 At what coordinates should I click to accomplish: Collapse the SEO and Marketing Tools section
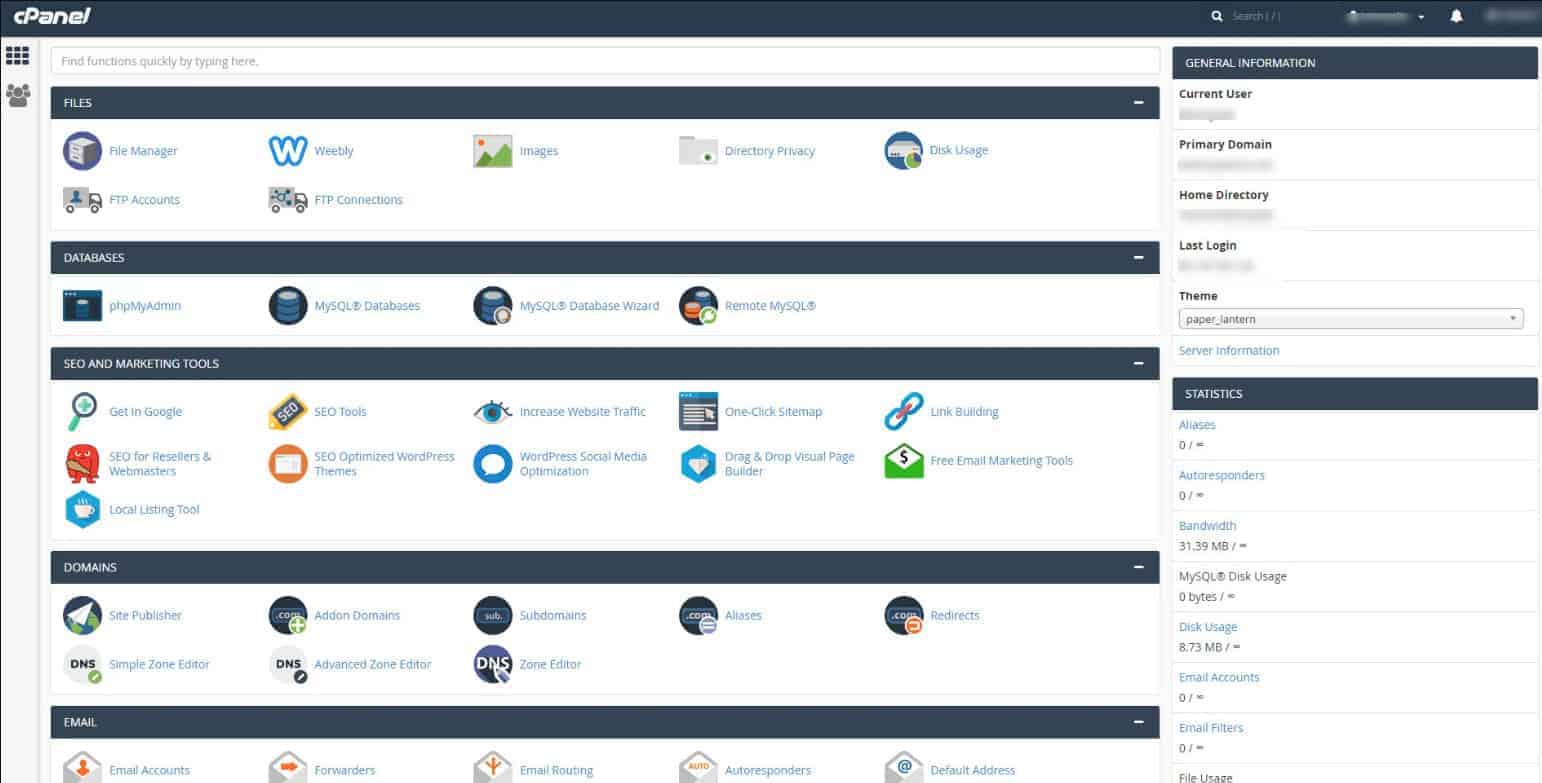pyautogui.click(x=1138, y=364)
